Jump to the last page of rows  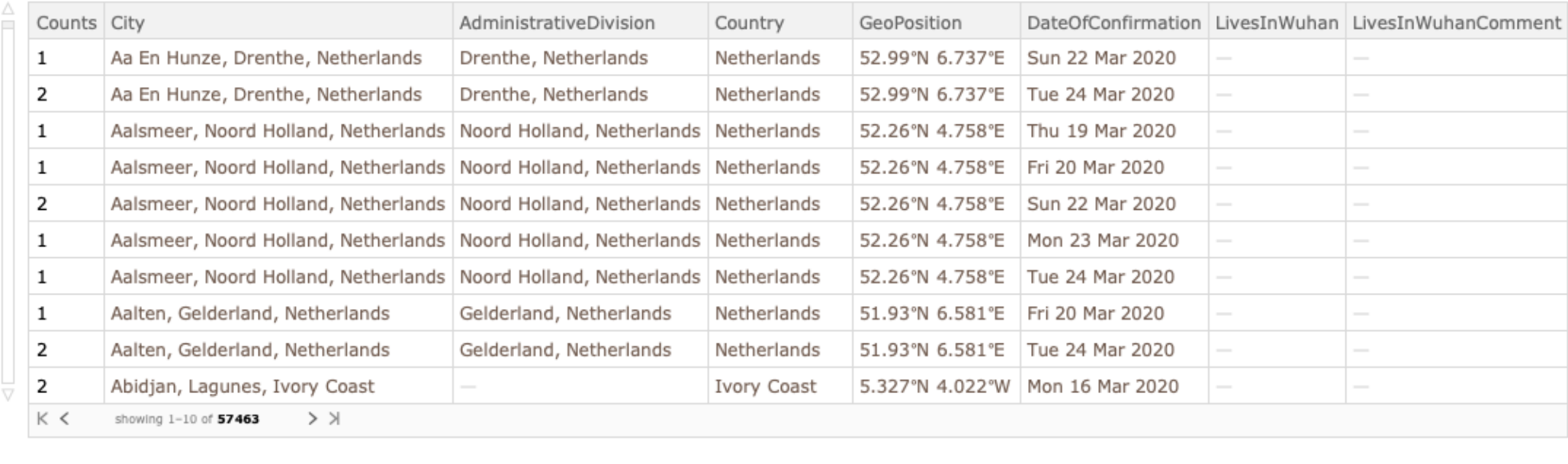click(x=334, y=418)
